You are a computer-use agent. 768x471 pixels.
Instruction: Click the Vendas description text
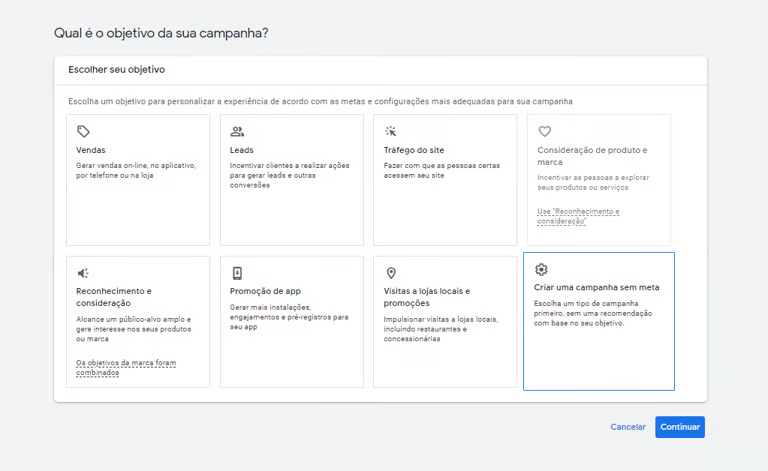click(136, 170)
